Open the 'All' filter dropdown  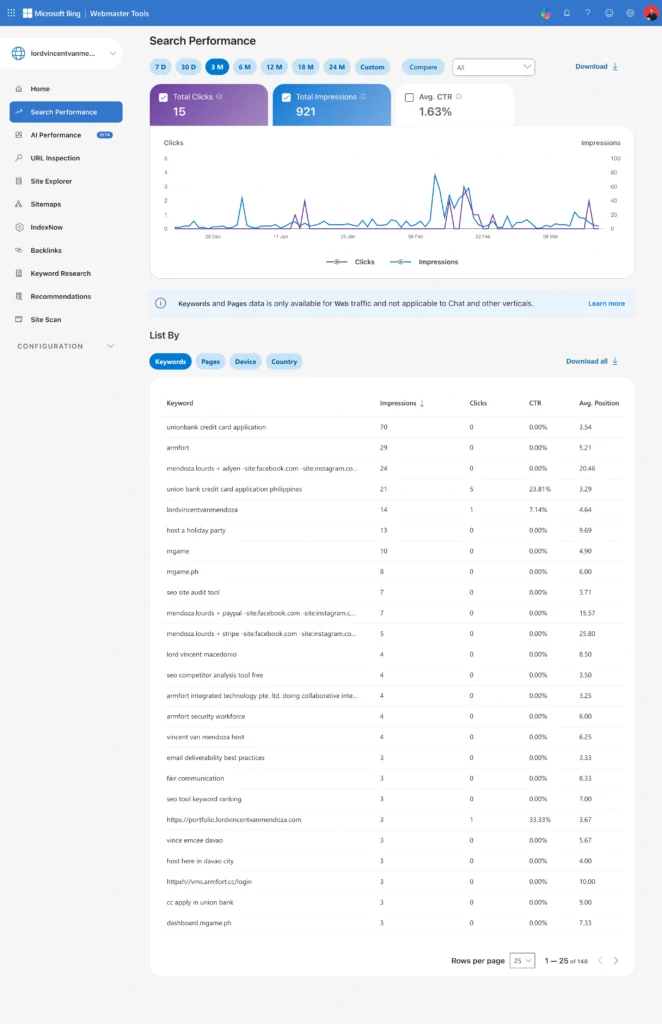494,67
